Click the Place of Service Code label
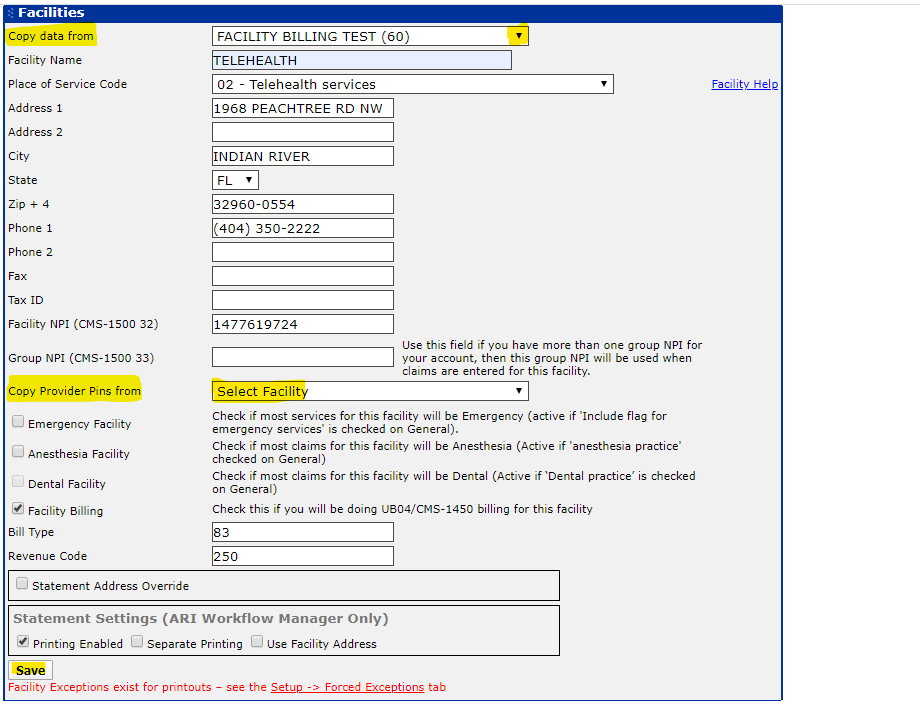 pos(67,84)
